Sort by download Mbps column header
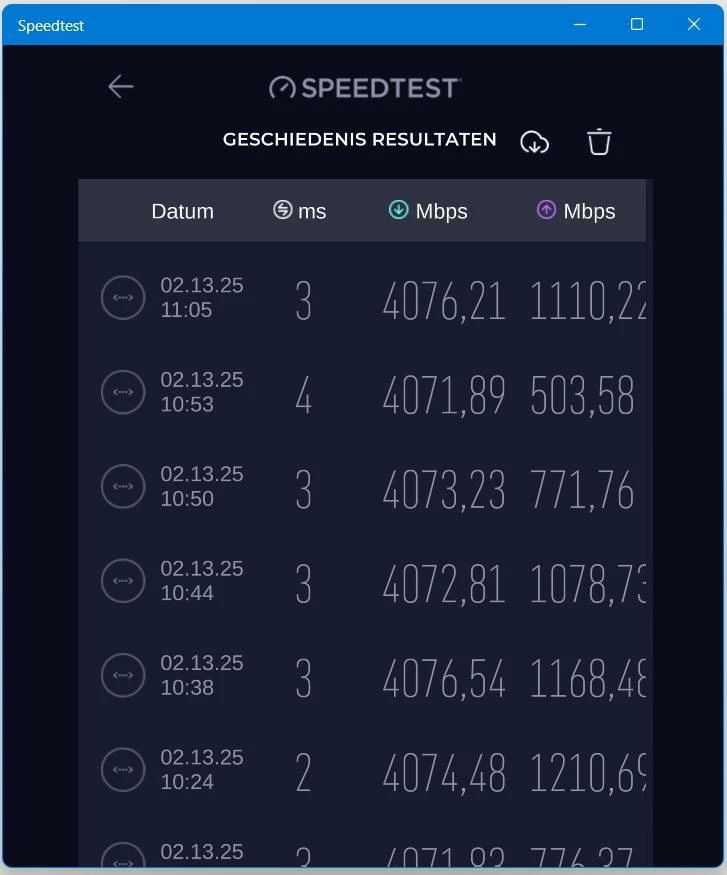Image resolution: width=727 pixels, height=875 pixels. click(428, 211)
